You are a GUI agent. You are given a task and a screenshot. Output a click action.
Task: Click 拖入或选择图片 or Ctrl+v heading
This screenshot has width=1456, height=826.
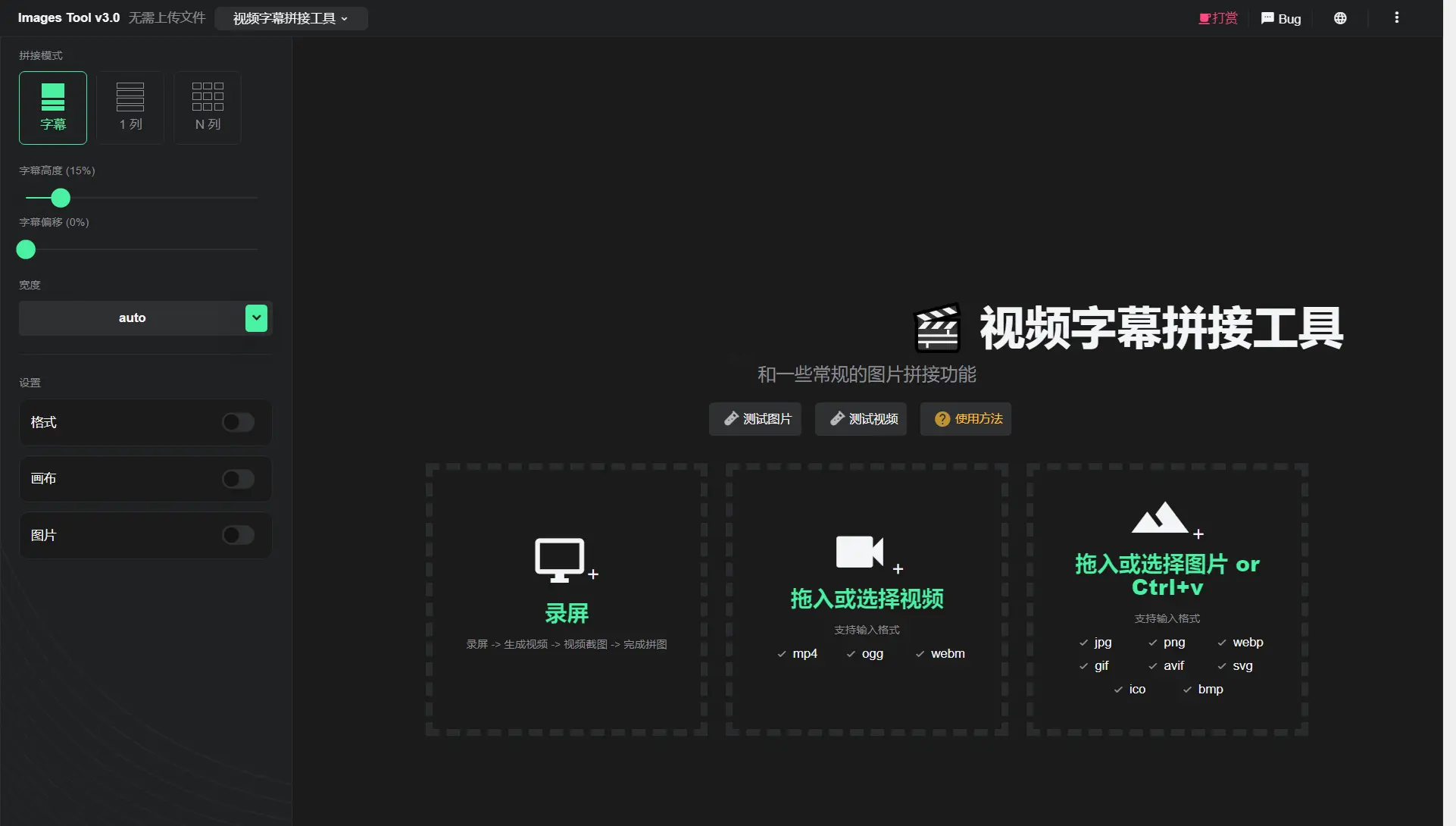coord(1167,575)
